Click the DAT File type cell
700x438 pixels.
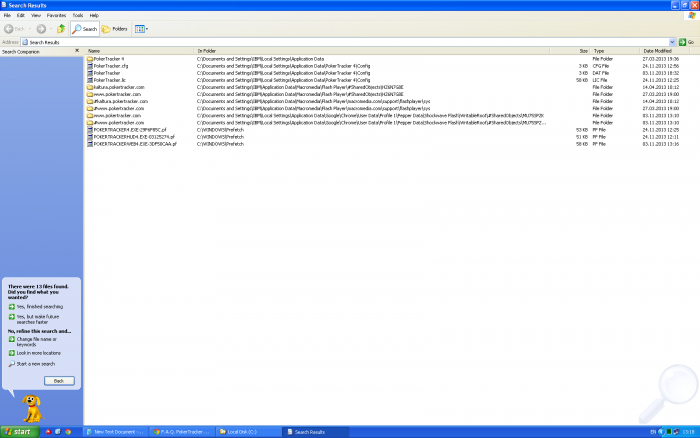(x=600, y=73)
